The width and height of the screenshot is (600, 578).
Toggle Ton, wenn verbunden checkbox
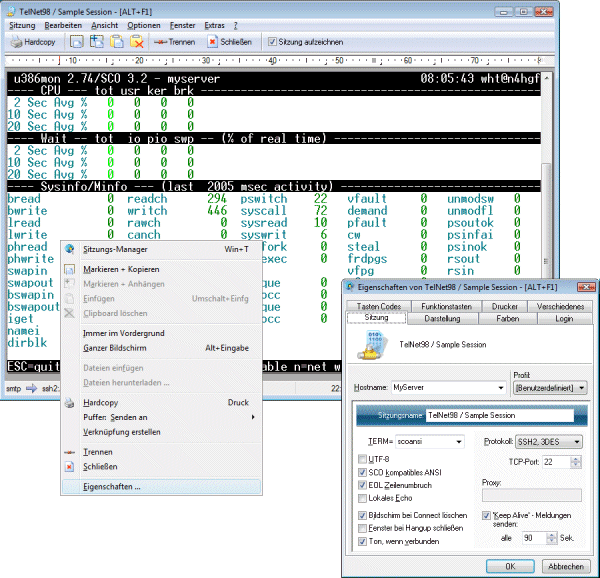(x=362, y=541)
